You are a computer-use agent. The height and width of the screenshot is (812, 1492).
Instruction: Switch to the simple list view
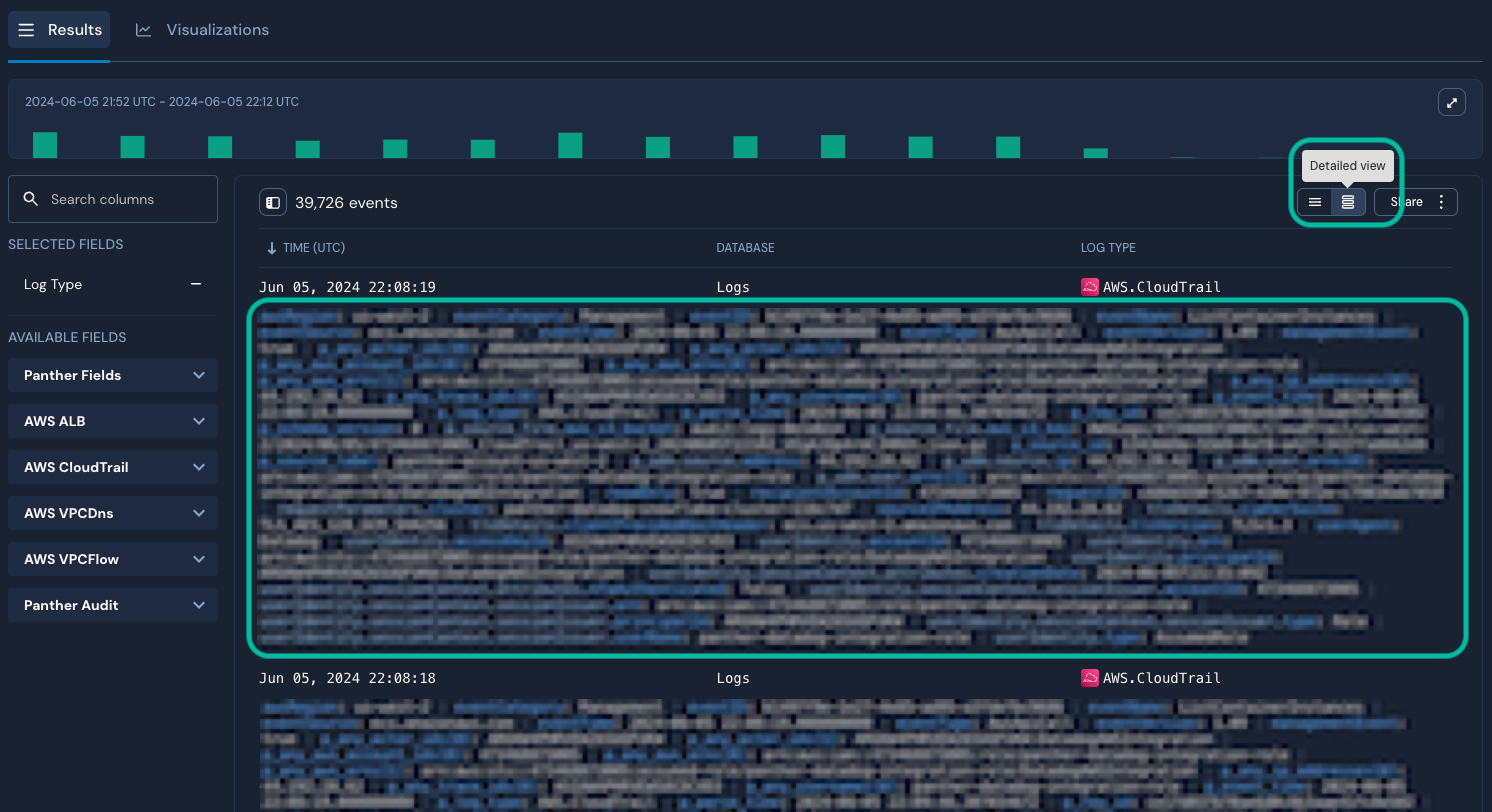pos(1314,202)
